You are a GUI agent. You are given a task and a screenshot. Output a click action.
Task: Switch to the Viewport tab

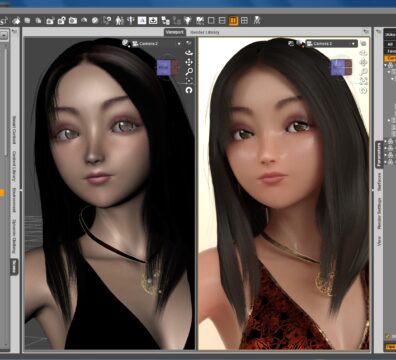point(175,32)
